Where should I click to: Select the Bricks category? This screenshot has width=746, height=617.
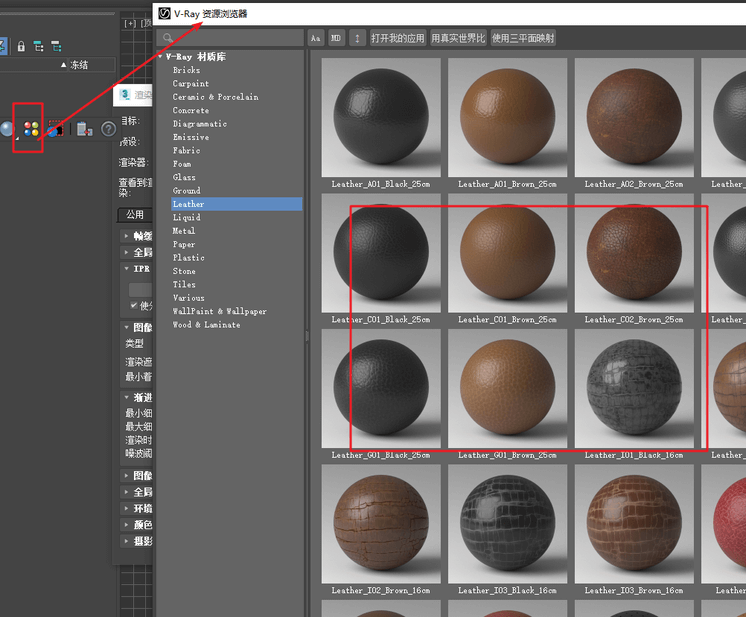tap(186, 70)
